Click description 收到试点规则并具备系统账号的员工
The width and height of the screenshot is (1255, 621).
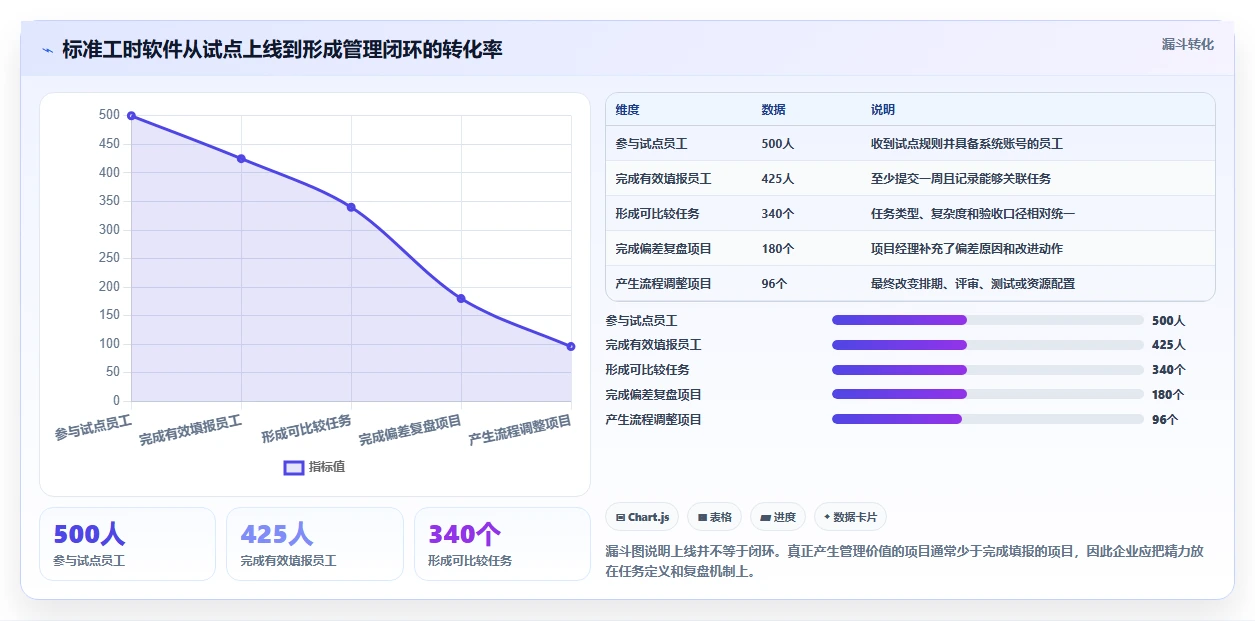coord(967,144)
